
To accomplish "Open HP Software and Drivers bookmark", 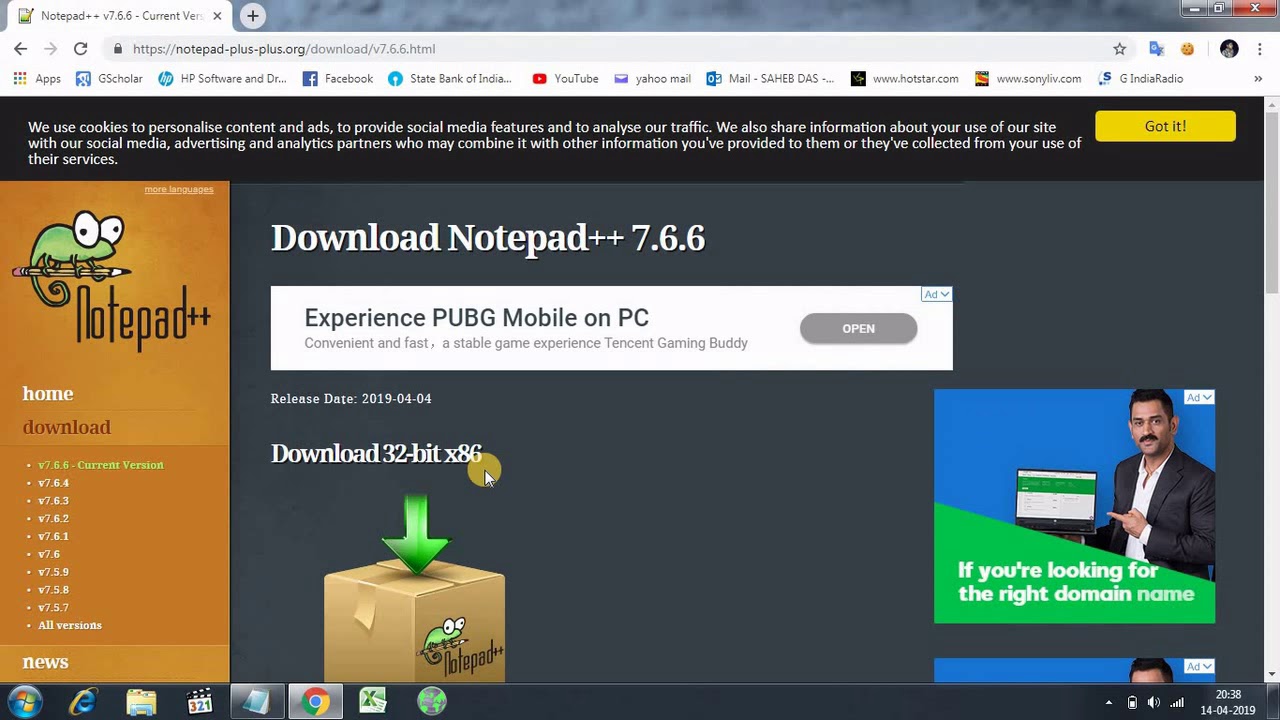I will pyautogui.click(x=222, y=79).
